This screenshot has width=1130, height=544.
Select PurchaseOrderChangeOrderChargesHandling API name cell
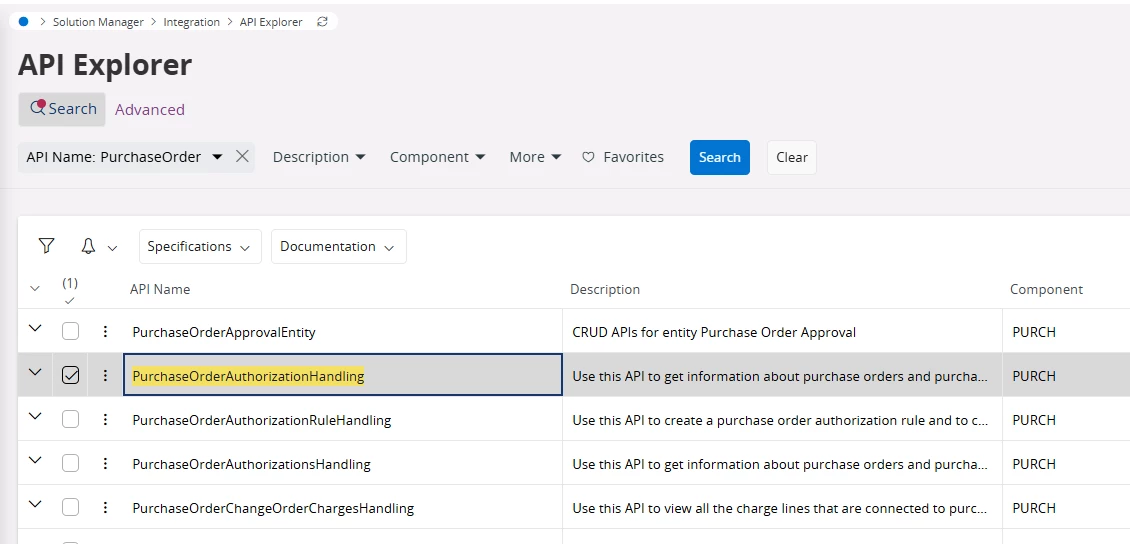[x=343, y=507]
